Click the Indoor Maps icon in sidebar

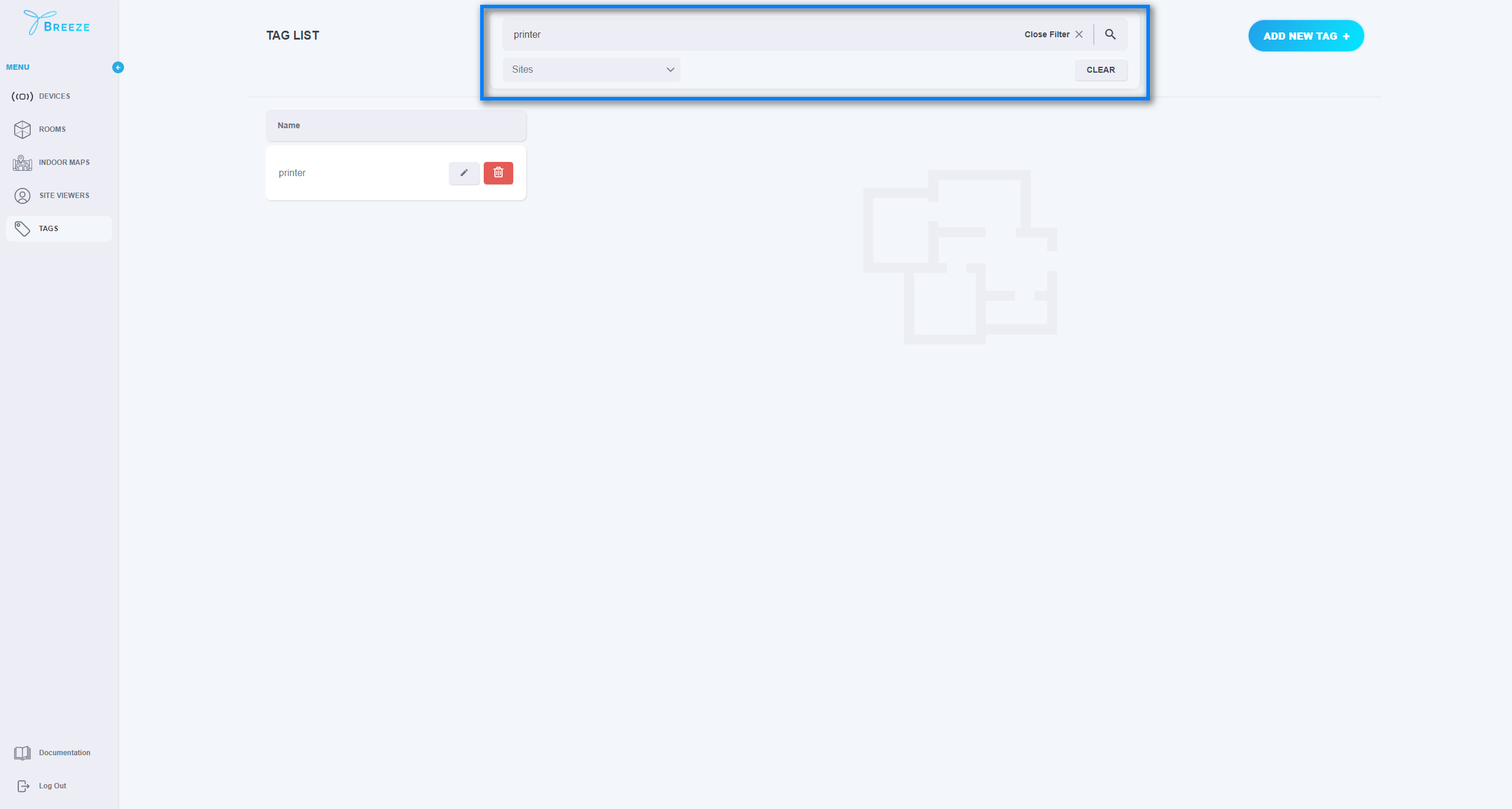coord(21,162)
